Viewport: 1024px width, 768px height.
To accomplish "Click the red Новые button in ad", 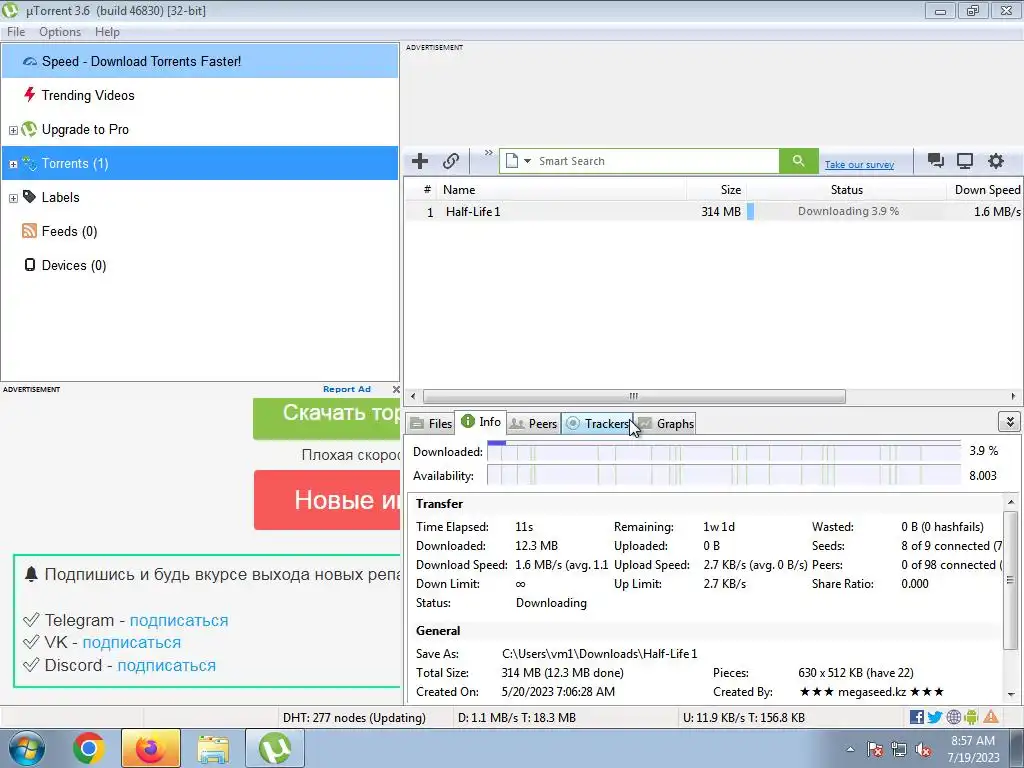I will pyautogui.click(x=327, y=500).
